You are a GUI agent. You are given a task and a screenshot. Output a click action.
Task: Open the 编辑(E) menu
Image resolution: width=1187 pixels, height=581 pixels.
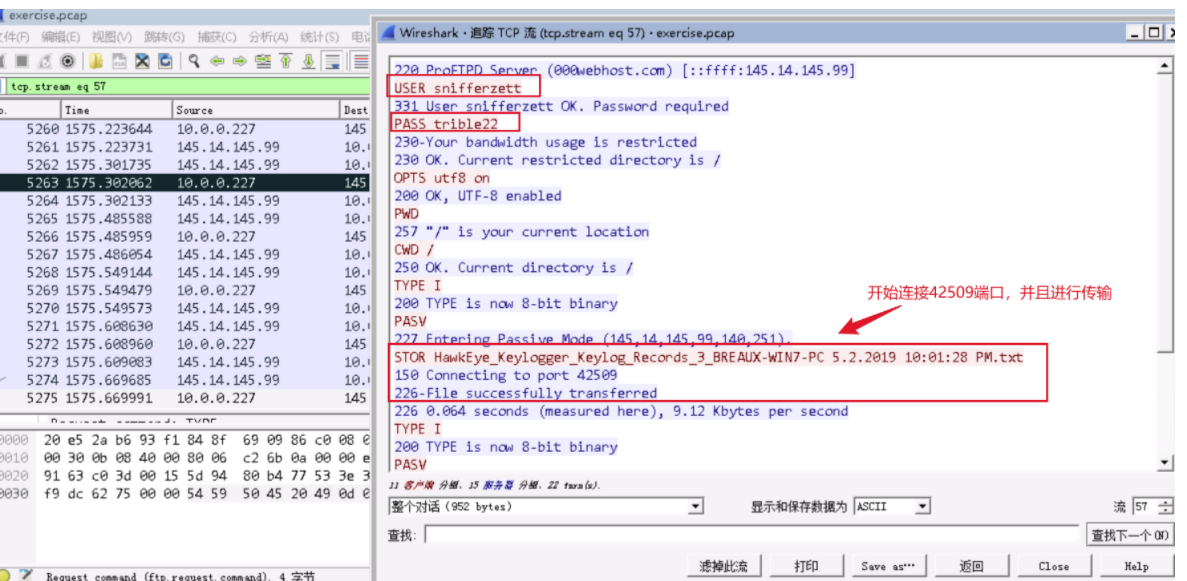(x=61, y=37)
